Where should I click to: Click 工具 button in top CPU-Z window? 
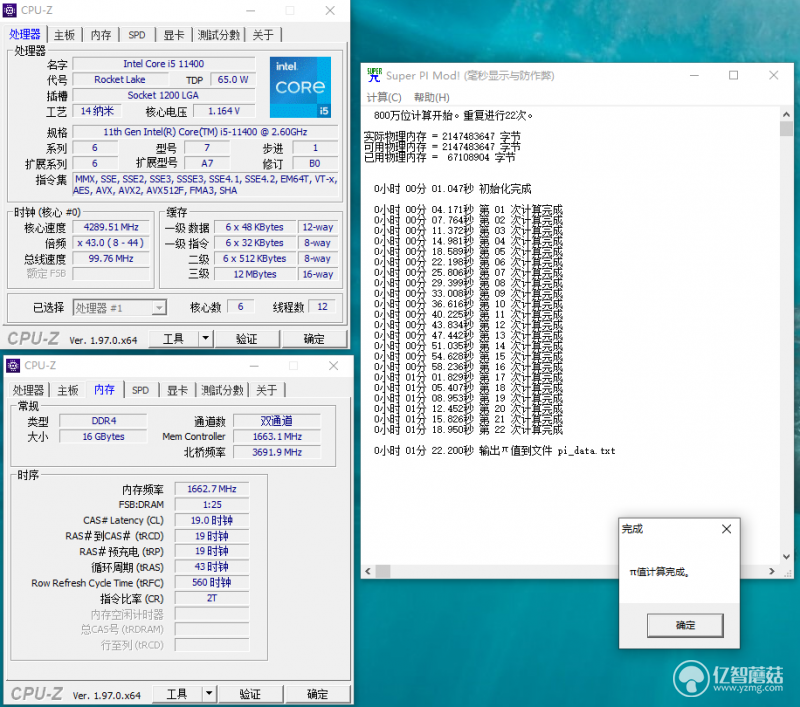(x=173, y=338)
